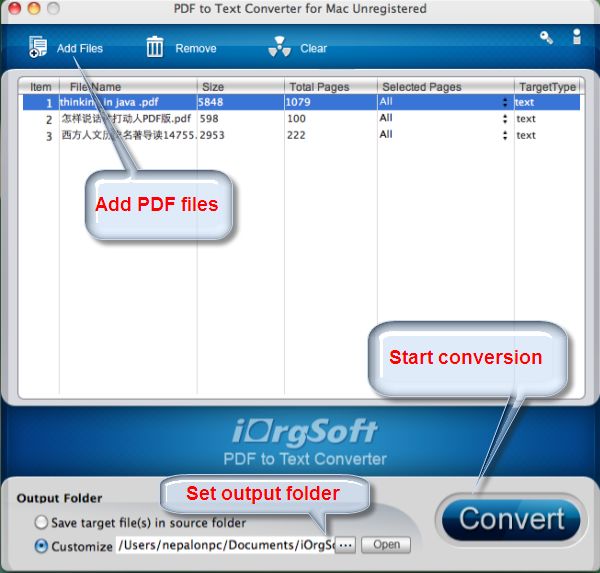
Task: Minimize window with the yellow button
Action: click(x=34, y=8)
